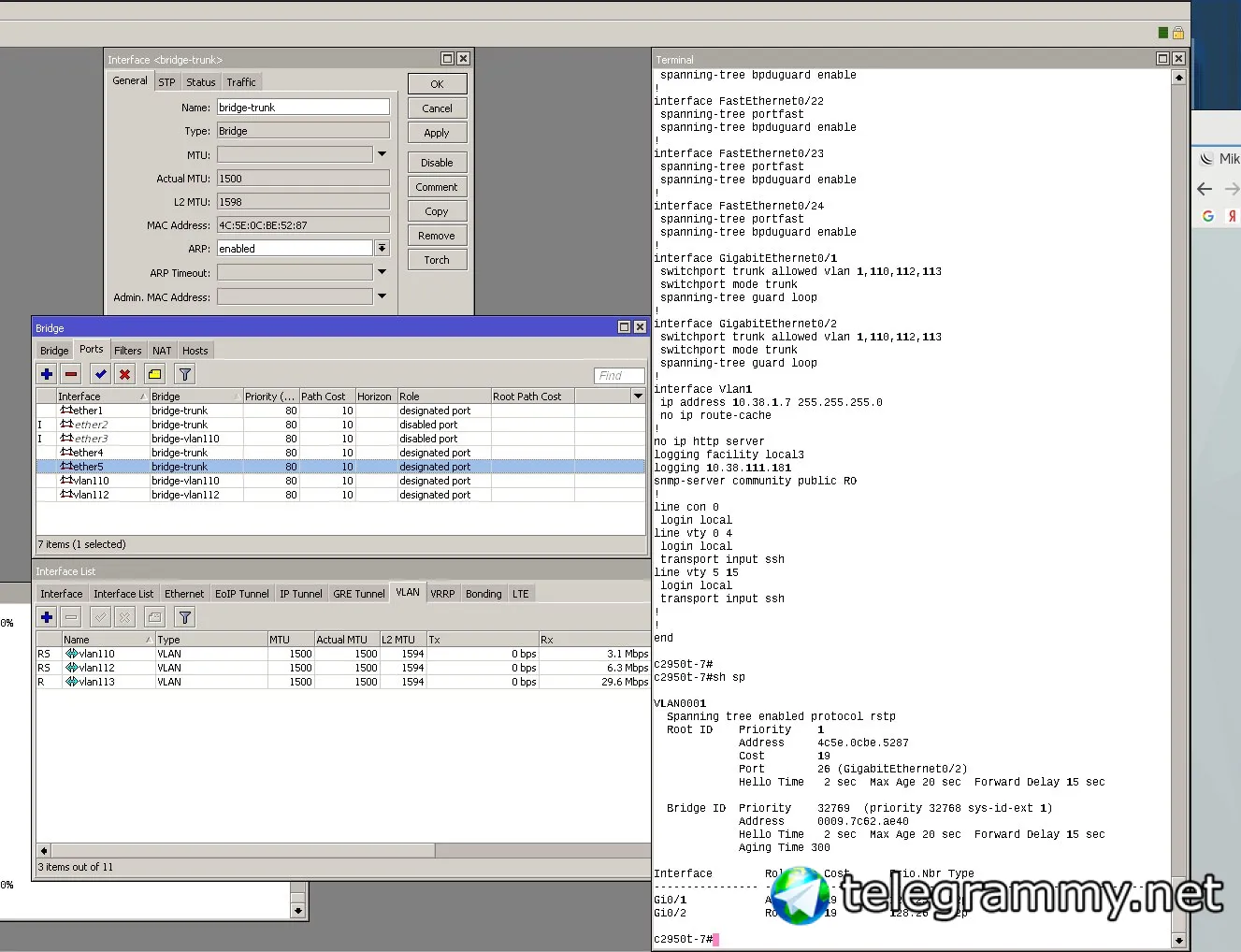The width and height of the screenshot is (1241, 952).
Task: Select the General tab of bridge-trunk
Action: (x=130, y=81)
